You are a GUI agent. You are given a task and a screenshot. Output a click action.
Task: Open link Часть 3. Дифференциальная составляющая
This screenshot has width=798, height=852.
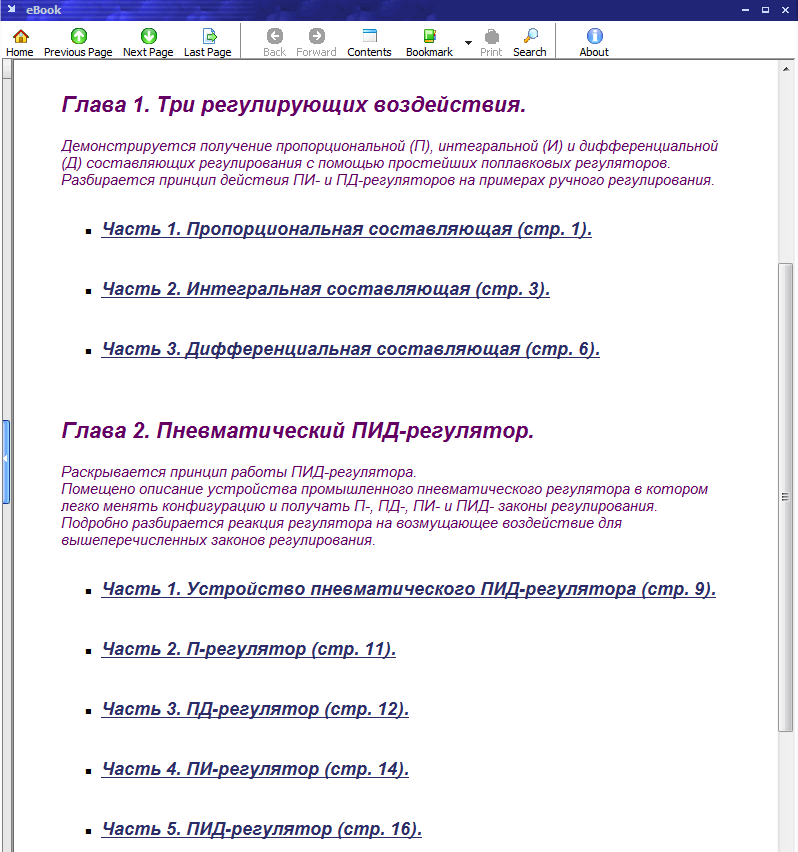[x=350, y=349]
